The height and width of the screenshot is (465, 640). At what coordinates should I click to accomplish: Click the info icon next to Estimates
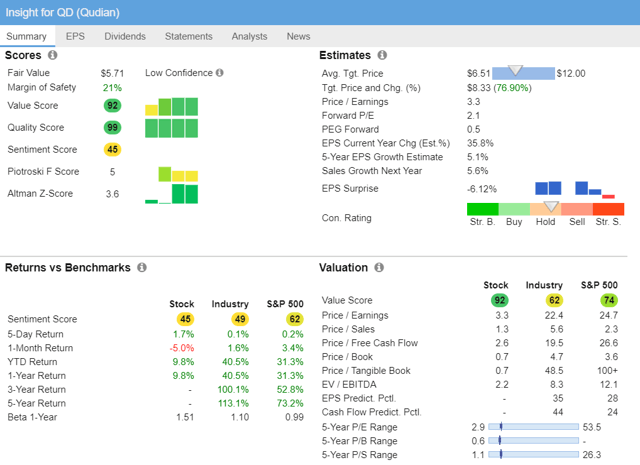382,55
